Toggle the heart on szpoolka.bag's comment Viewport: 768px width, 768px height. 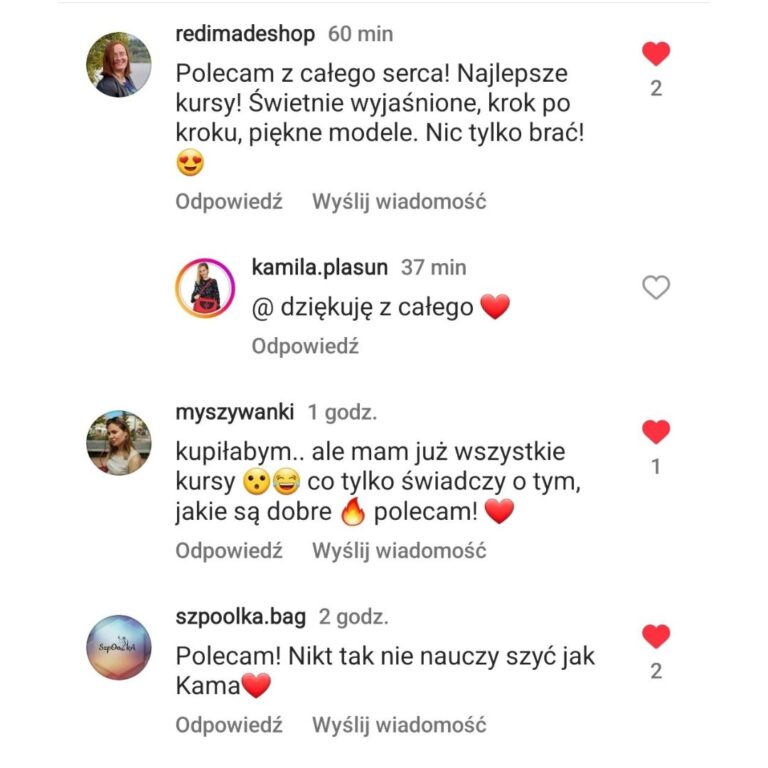click(x=656, y=636)
